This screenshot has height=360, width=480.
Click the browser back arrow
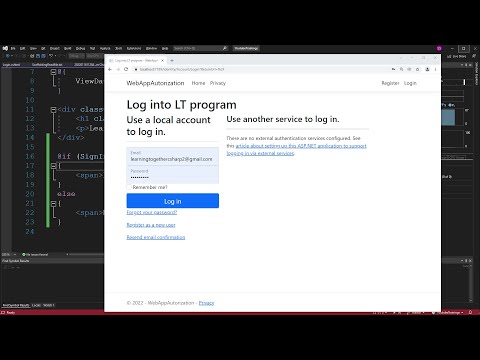pyautogui.click(x=110, y=69)
